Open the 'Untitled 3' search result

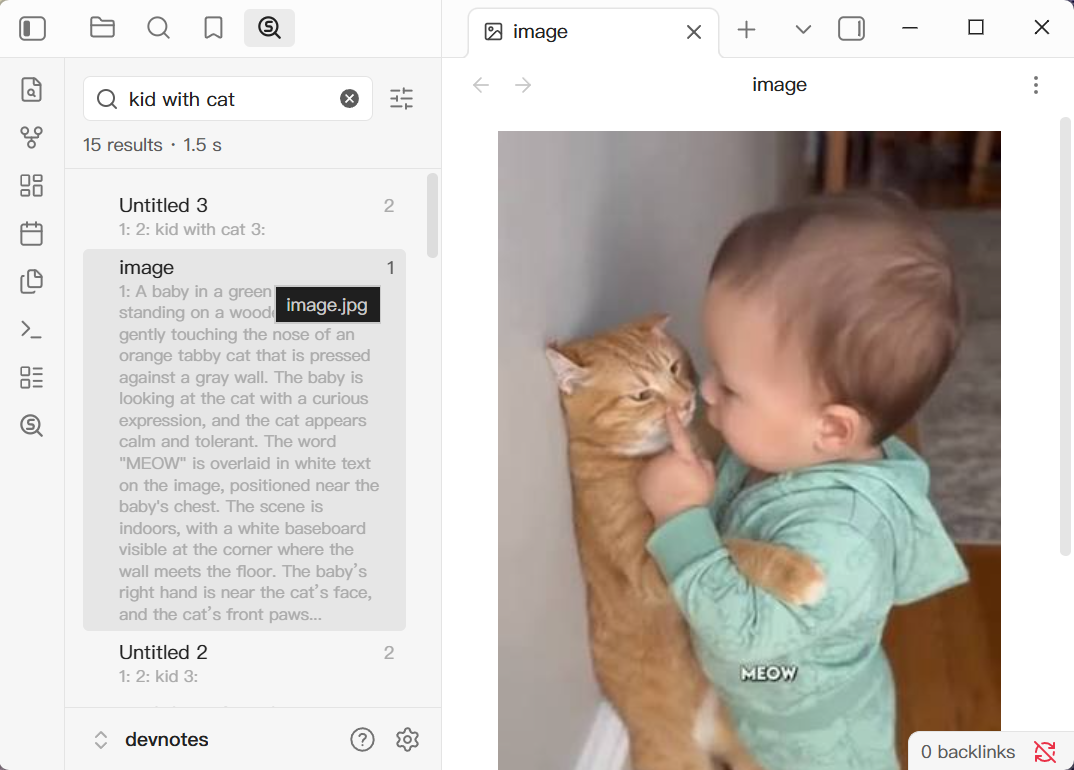245,216
